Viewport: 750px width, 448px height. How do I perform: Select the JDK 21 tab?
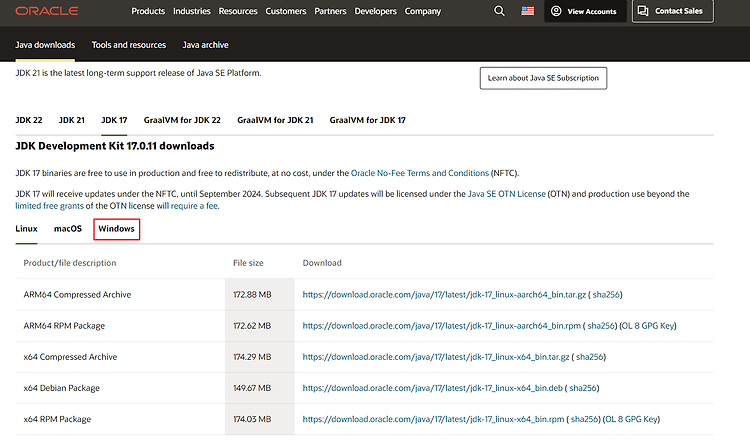[72, 120]
